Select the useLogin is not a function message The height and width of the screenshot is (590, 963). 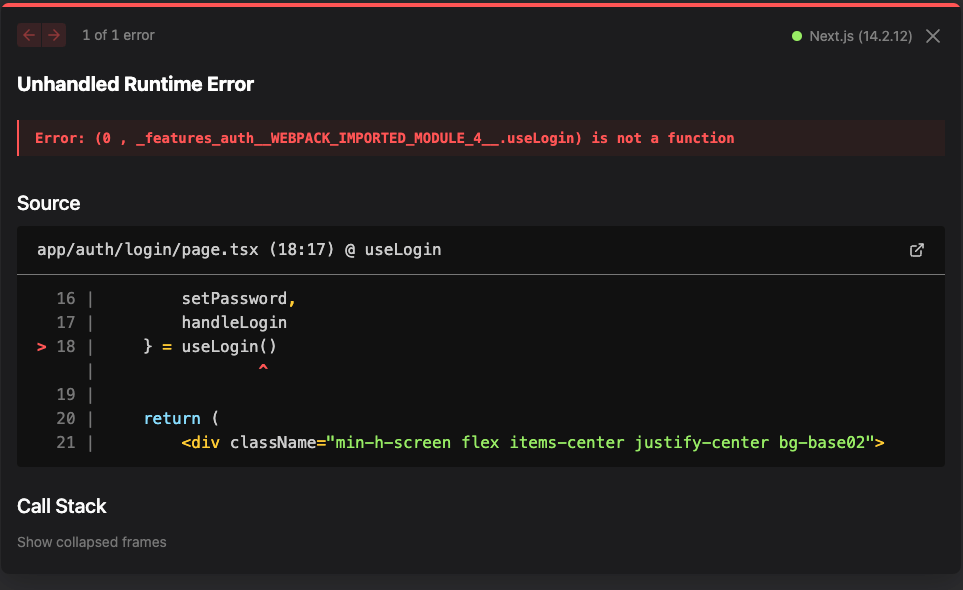[x=384, y=138]
